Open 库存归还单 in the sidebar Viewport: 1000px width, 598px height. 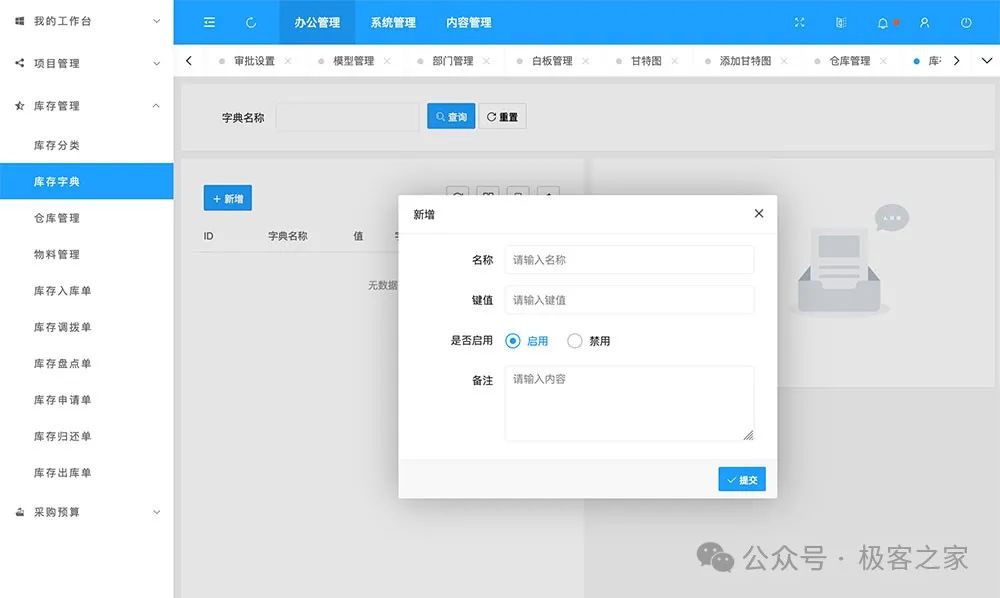tap(87, 436)
